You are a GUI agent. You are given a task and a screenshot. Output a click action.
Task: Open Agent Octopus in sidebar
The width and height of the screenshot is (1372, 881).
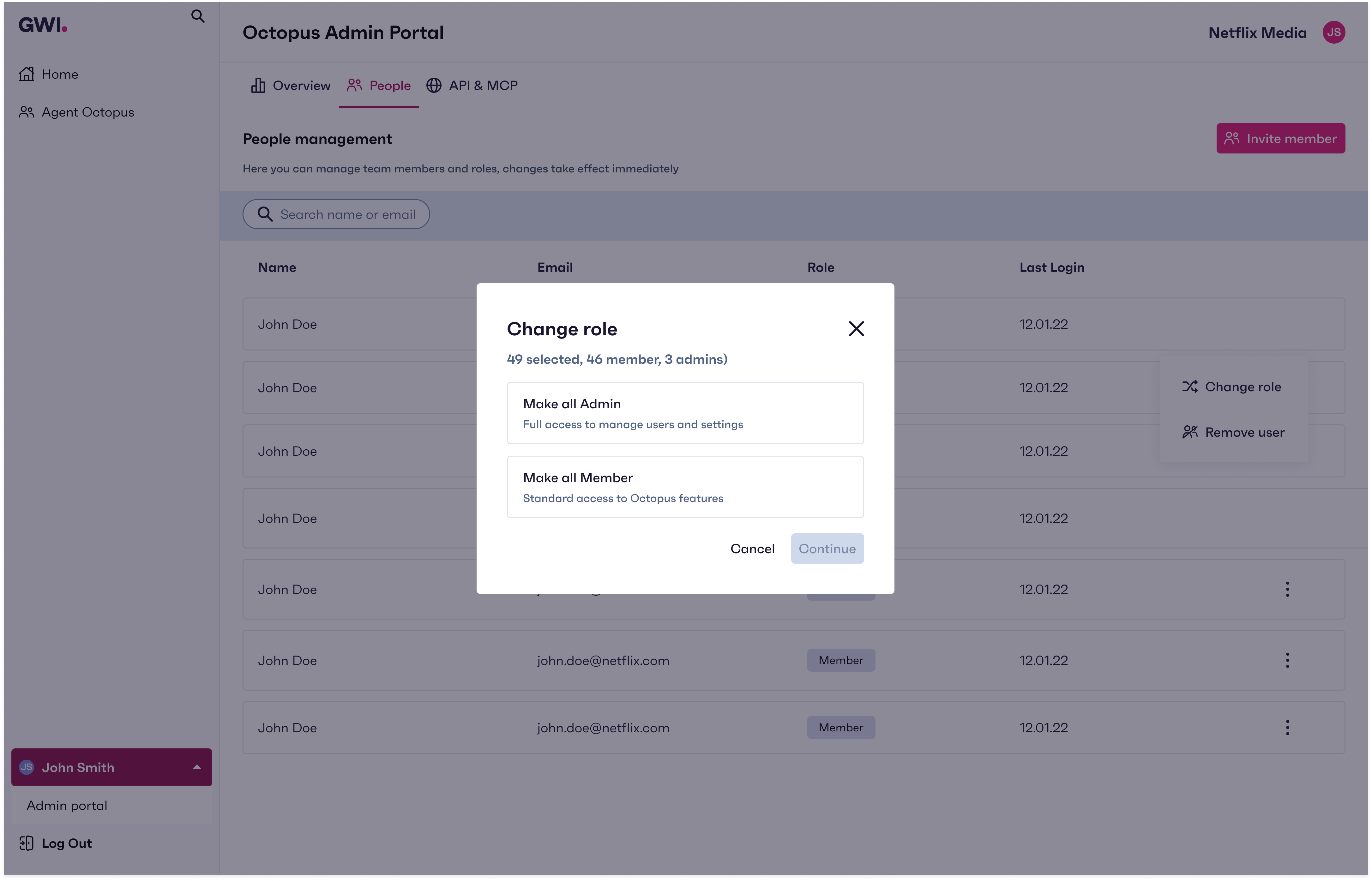[77, 112]
